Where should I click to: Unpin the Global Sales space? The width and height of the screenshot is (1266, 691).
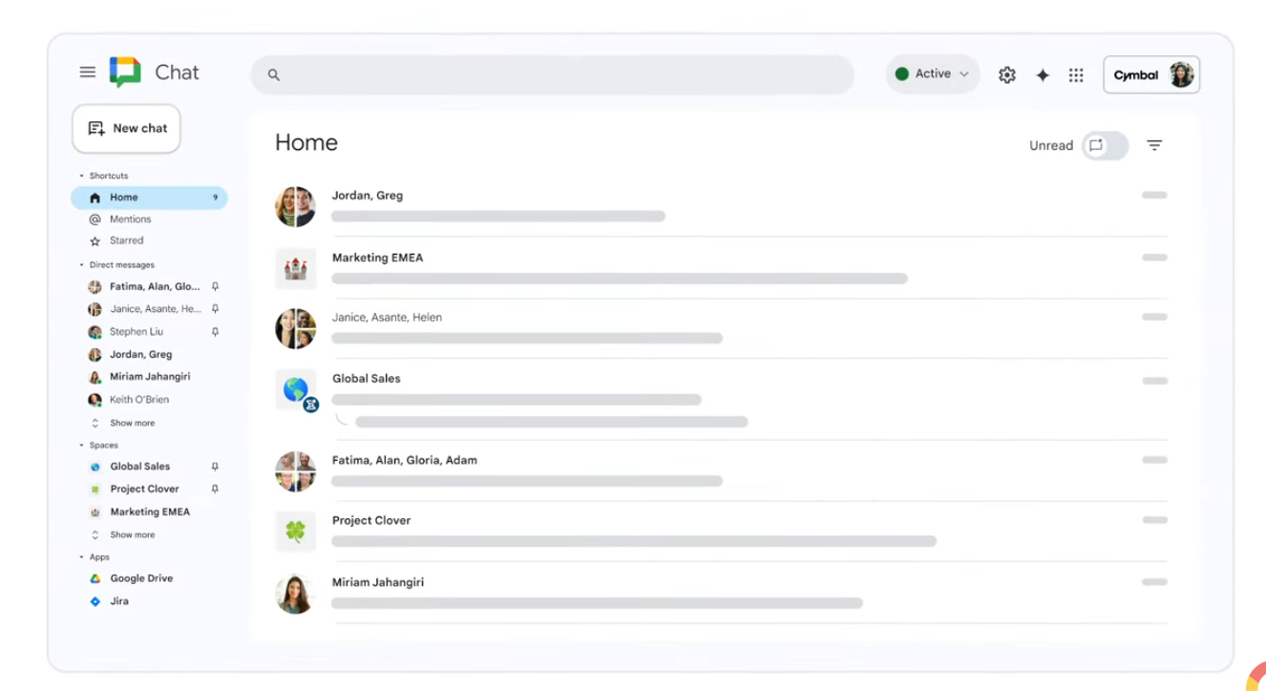tap(214, 466)
